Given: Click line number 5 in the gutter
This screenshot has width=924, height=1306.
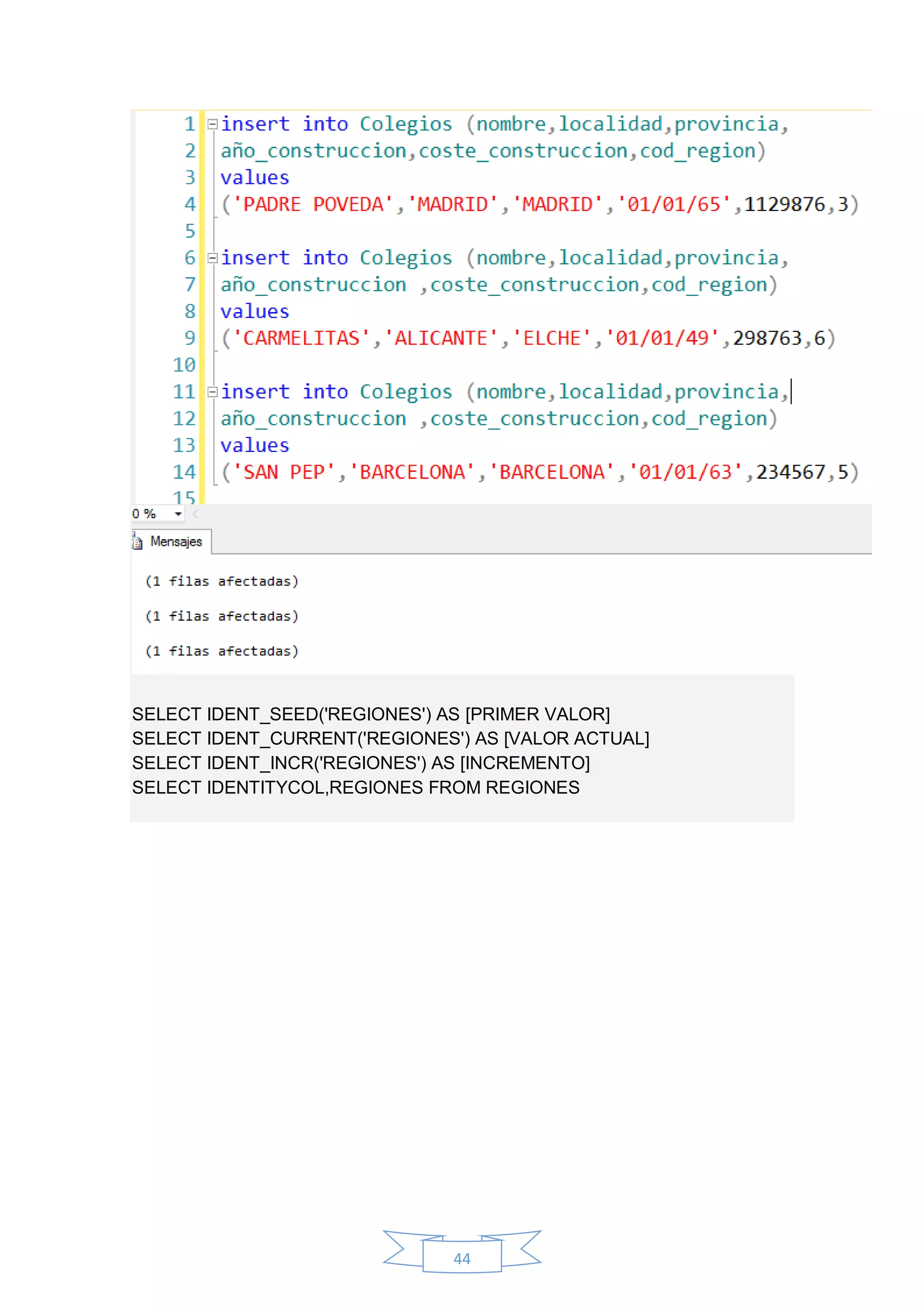Looking at the screenshot, I should pos(190,231).
